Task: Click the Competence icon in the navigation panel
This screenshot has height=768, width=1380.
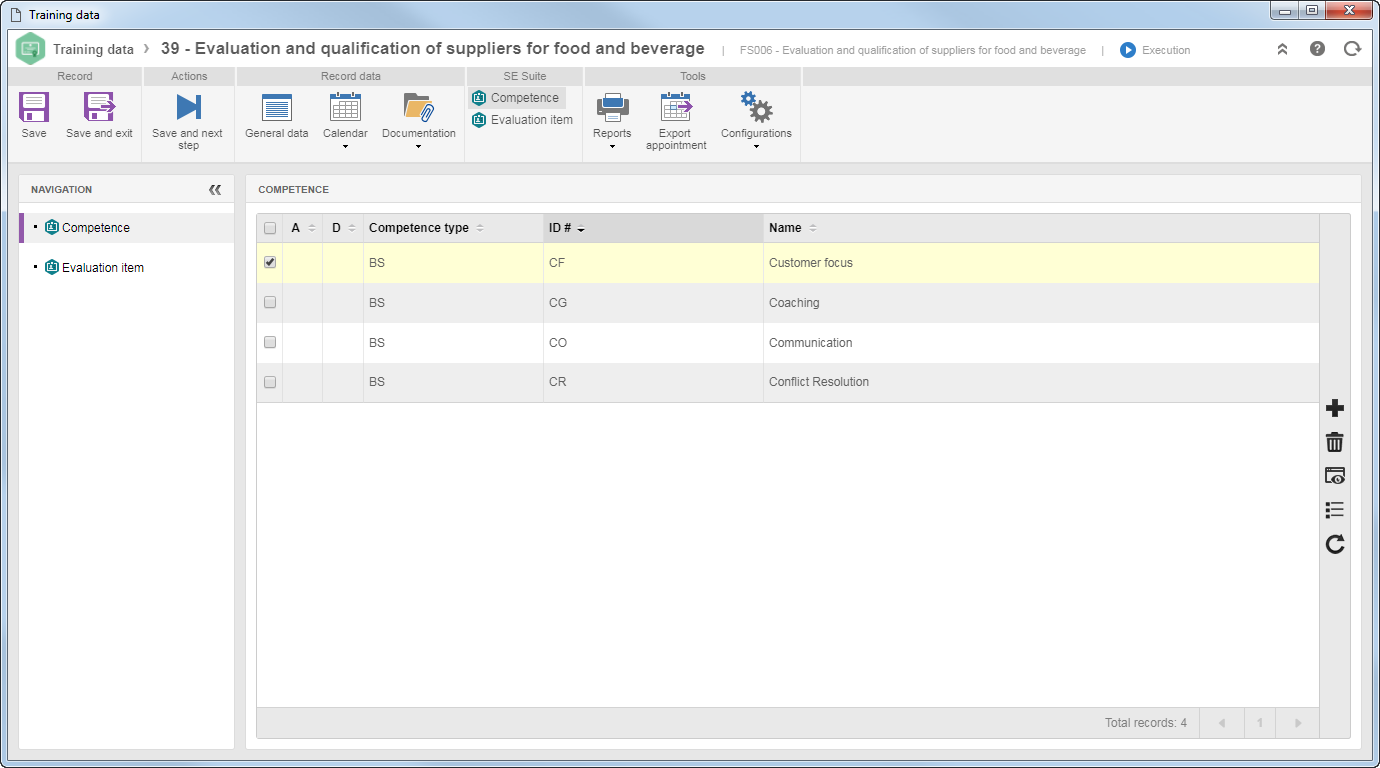Action: tap(52, 227)
